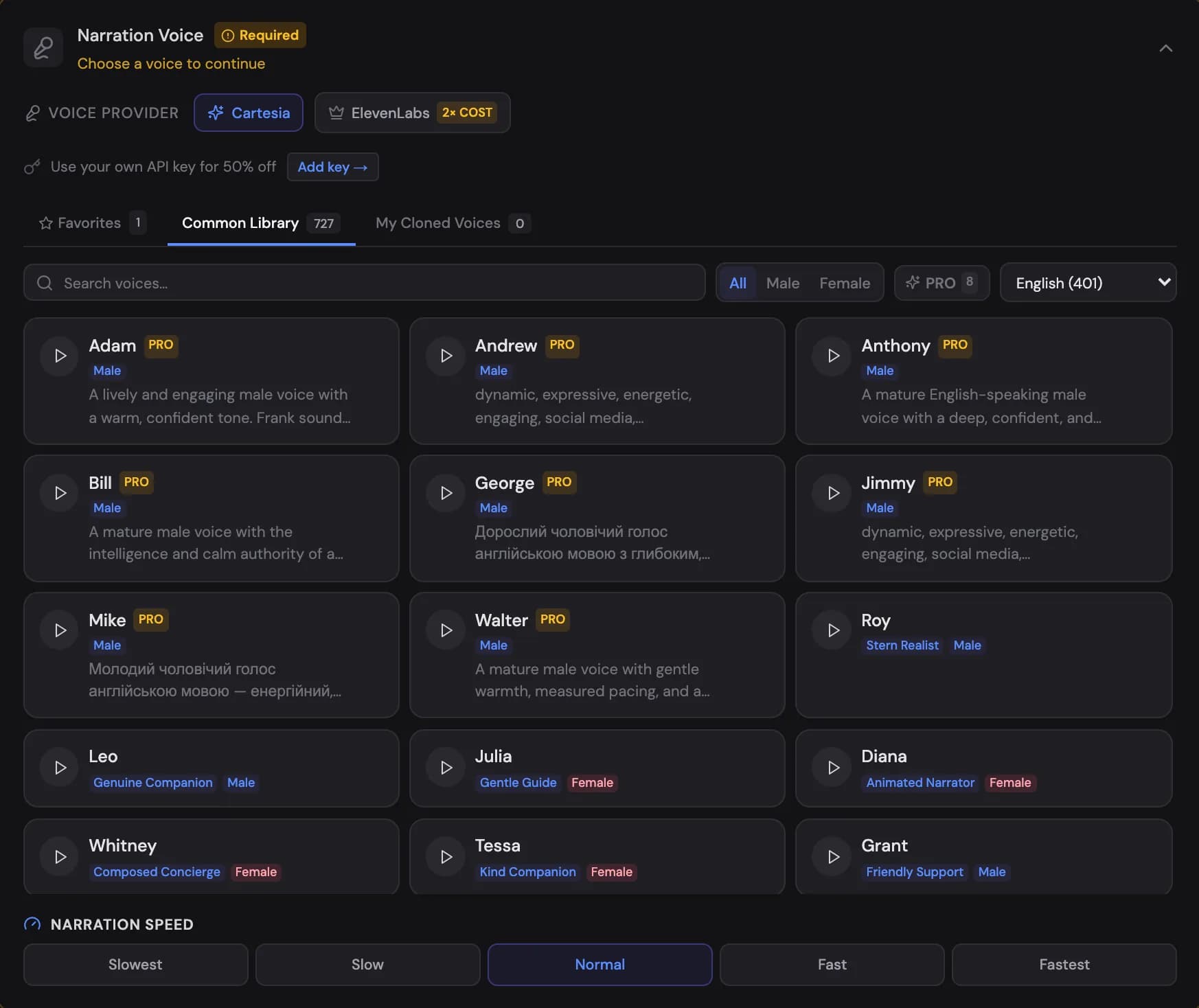Play Grant's voice preview
1199x1008 pixels.
point(832,857)
